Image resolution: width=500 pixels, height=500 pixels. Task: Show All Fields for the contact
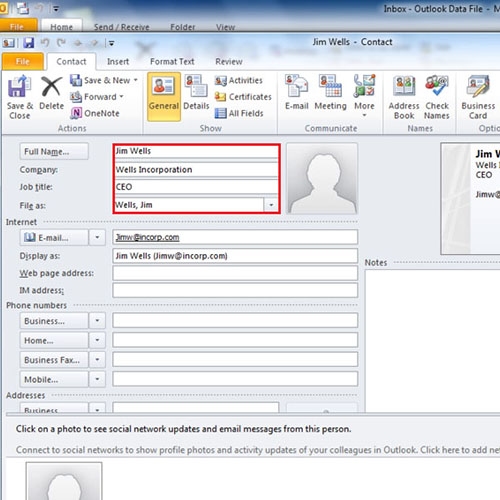[x=239, y=113]
